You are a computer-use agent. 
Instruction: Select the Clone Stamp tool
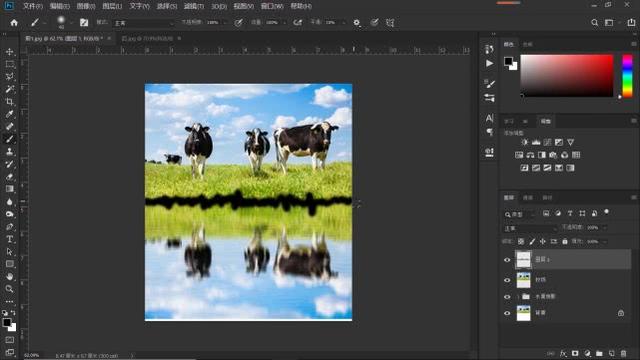9,151
